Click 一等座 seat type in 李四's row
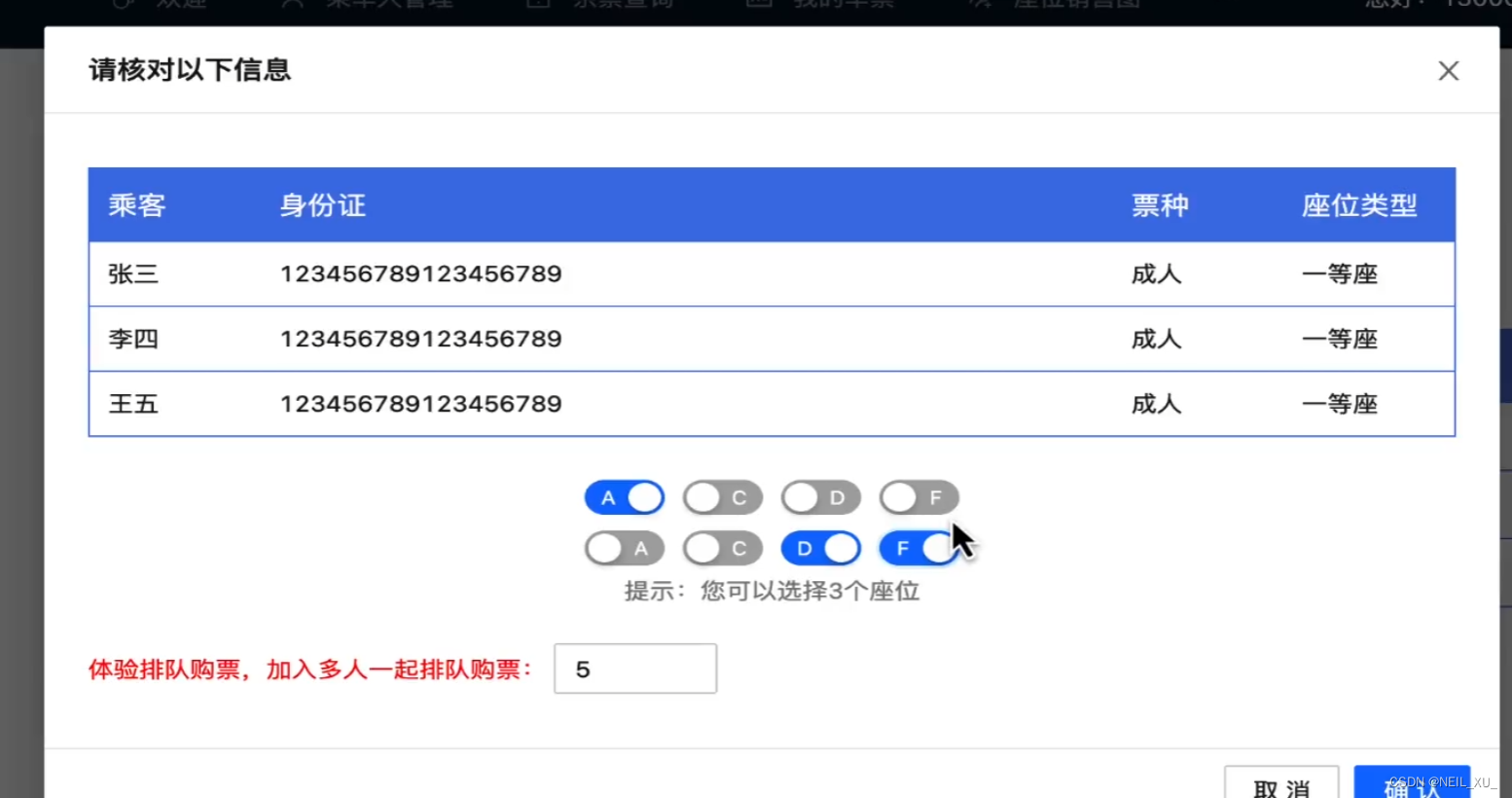 (x=1340, y=339)
